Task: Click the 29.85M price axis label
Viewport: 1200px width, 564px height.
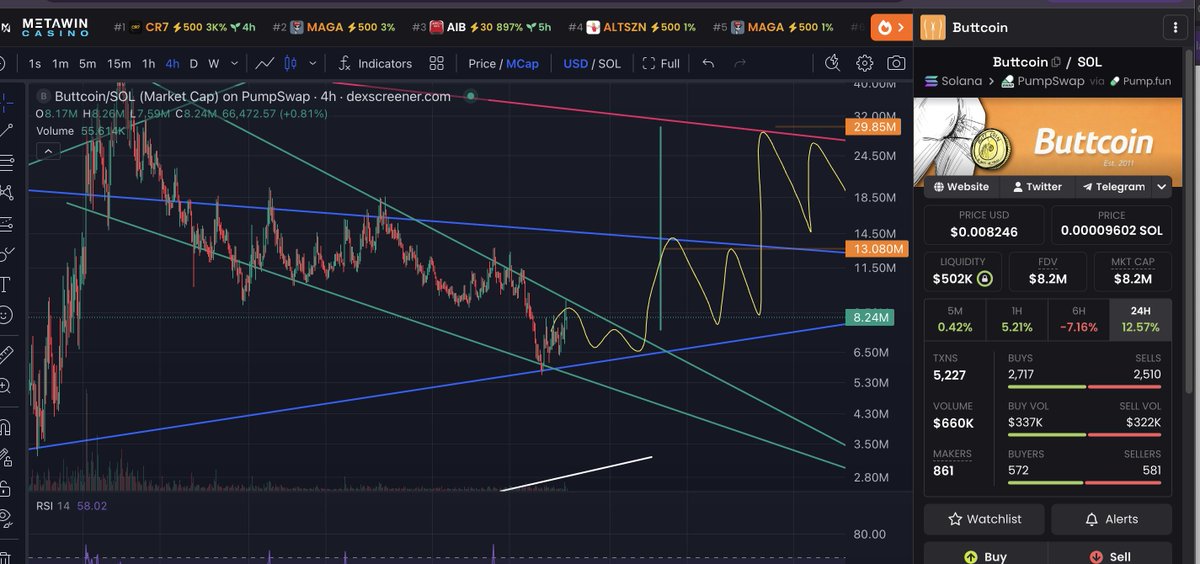Action: (875, 127)
